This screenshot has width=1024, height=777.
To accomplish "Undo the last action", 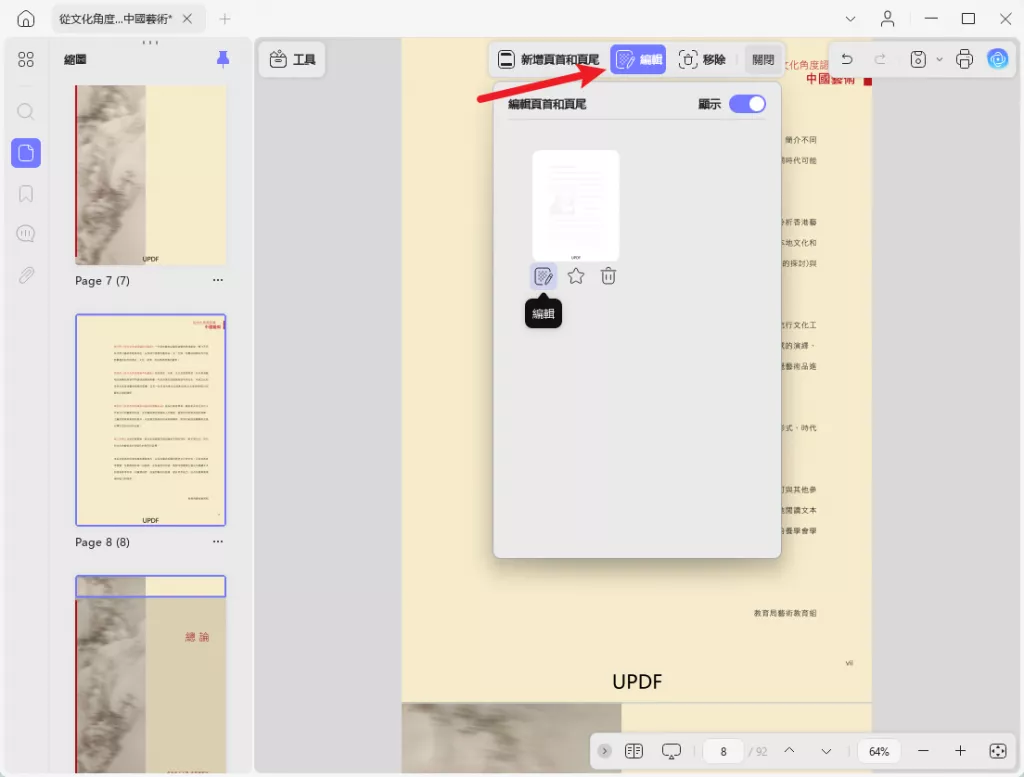I will pos(847,59).
